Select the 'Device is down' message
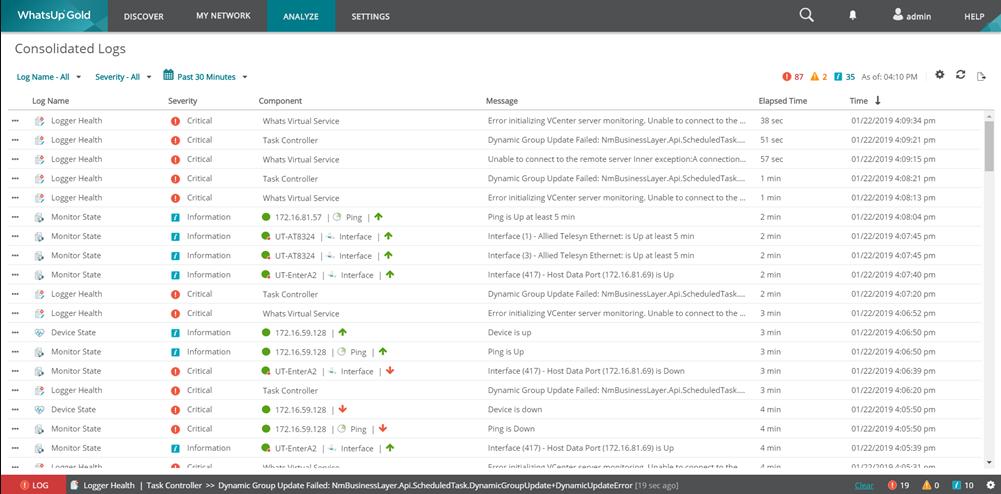The width and height of the screenshot is (1001, 494). point(513,410)
